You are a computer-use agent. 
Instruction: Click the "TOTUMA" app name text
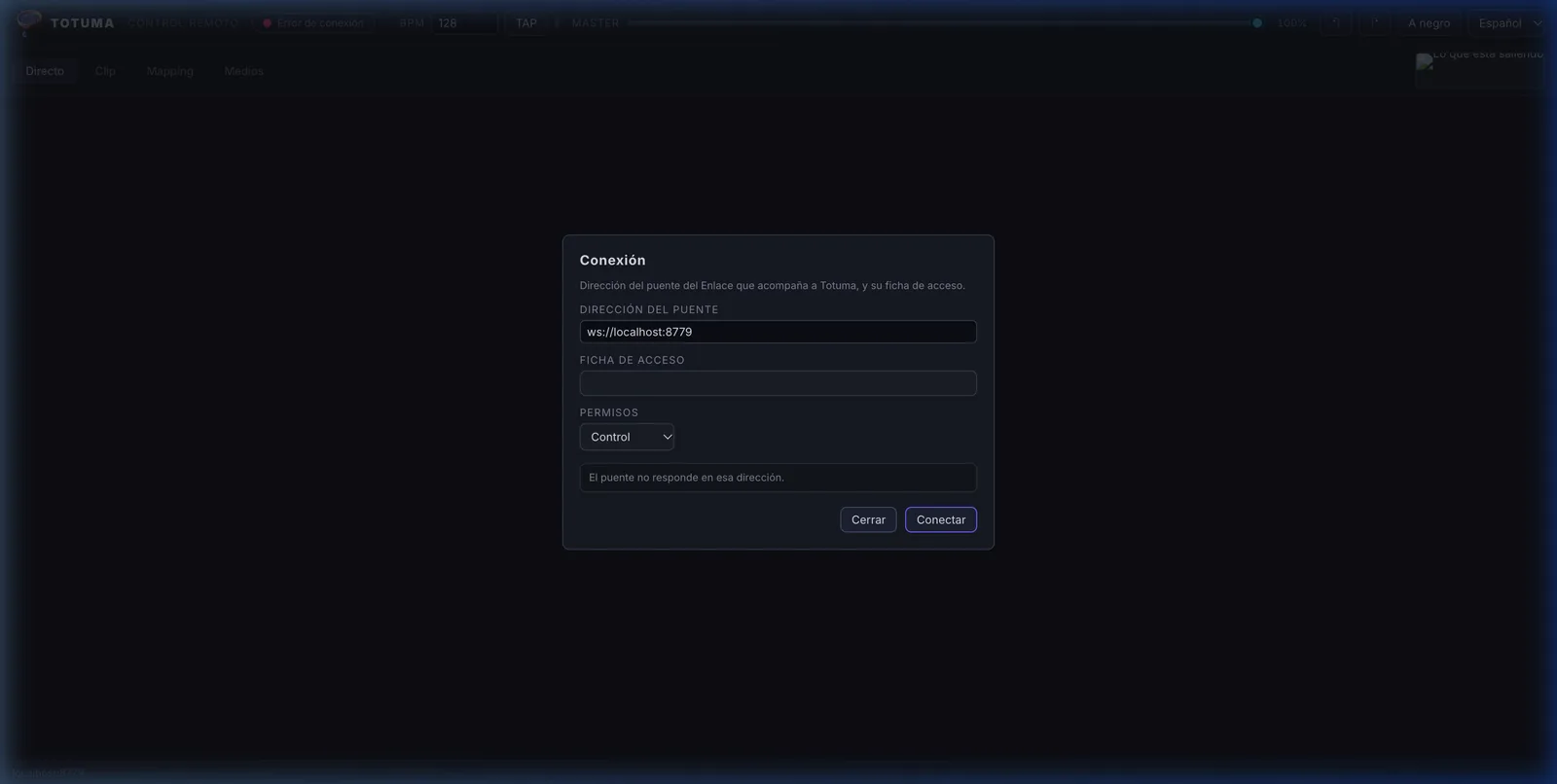point(83,23)
